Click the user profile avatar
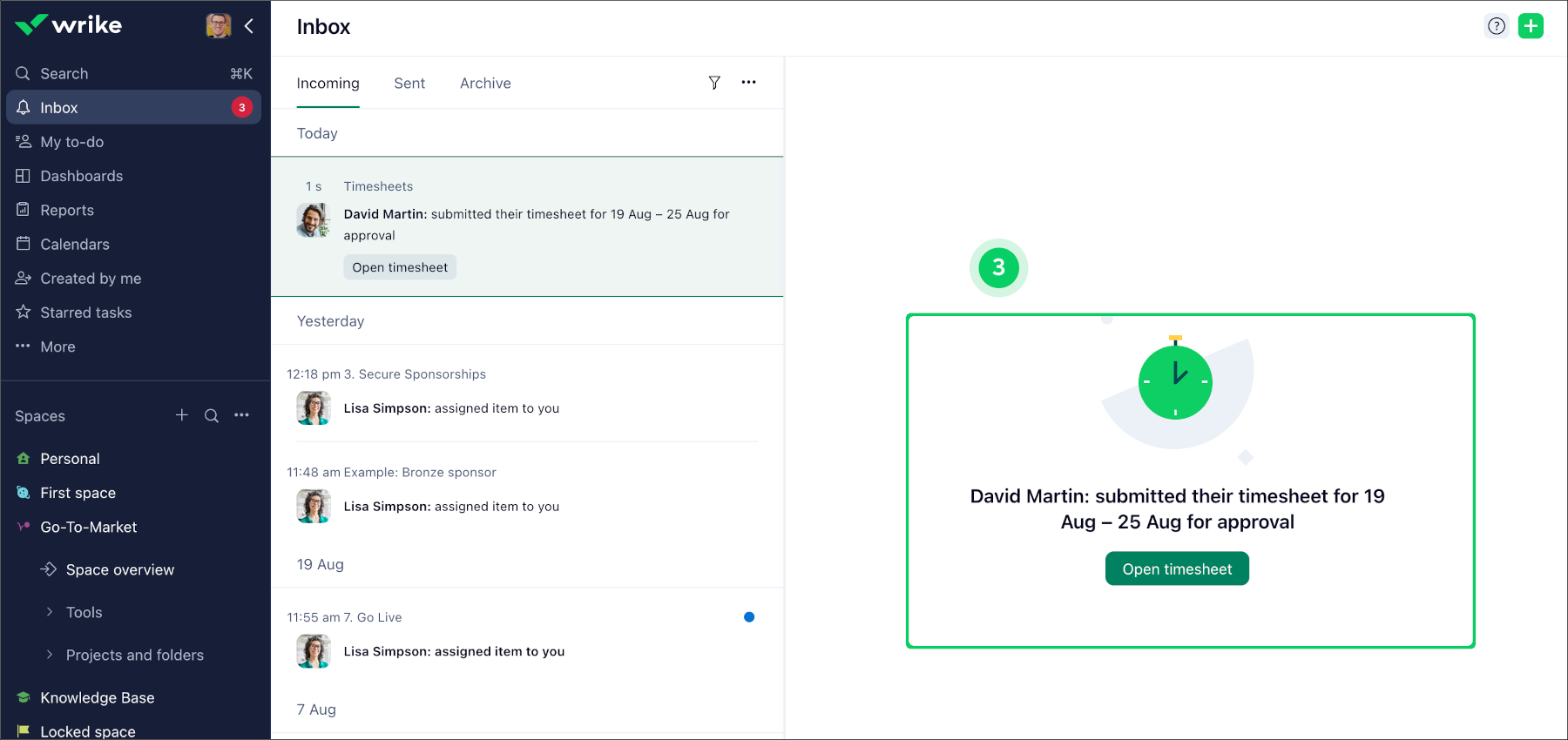The width and height of the screenshot is (1568, 740). [x=218, y=26]
